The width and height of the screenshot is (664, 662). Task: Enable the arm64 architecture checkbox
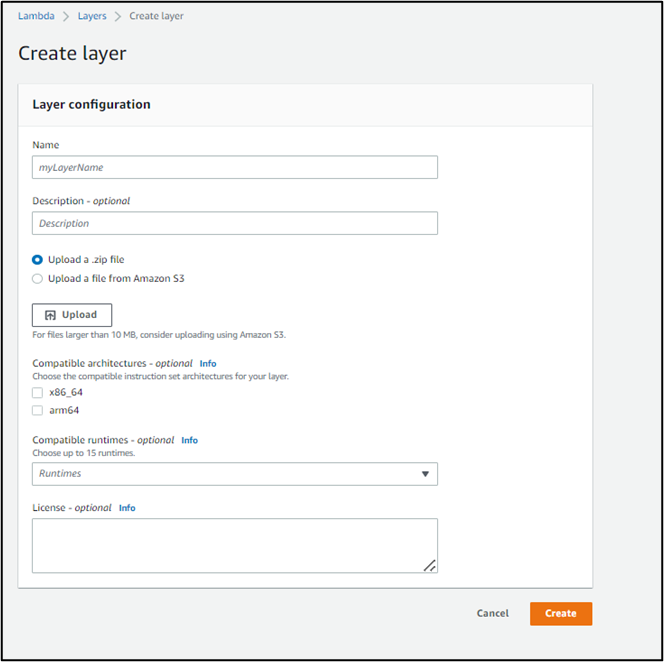(38, 410)
